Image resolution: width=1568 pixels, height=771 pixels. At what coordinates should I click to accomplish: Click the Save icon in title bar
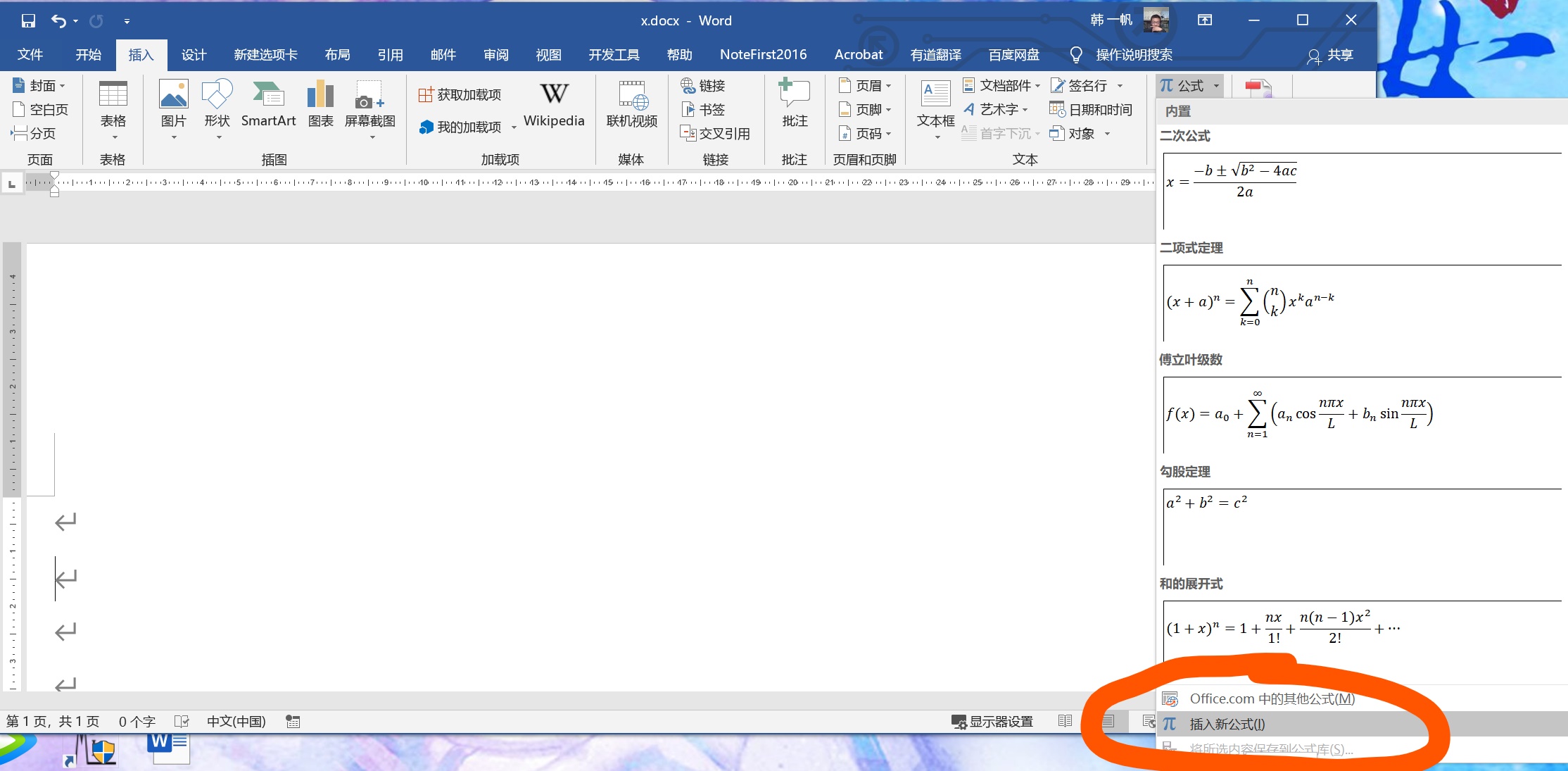28,21
